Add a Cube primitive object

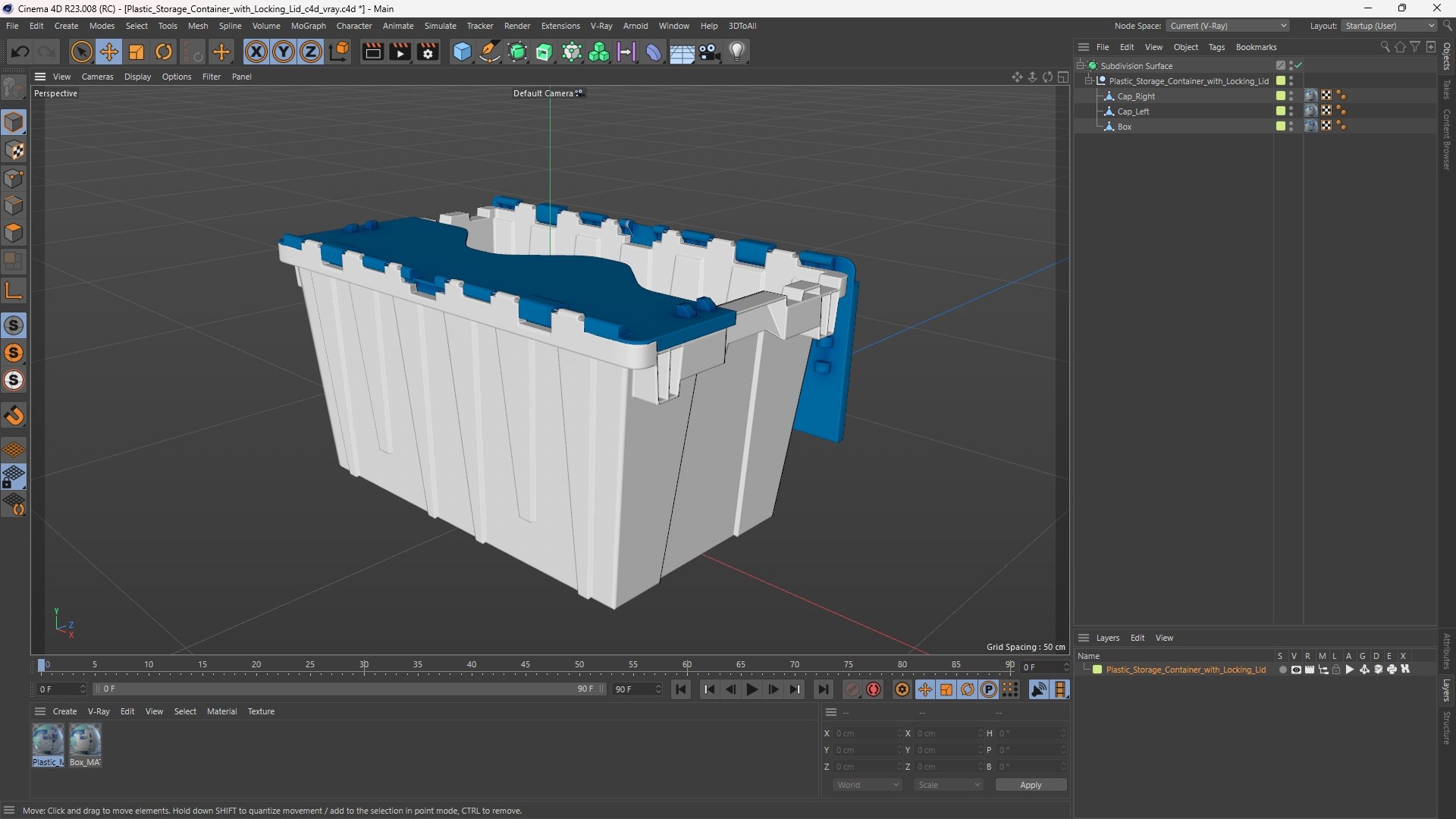click(462, 52)
